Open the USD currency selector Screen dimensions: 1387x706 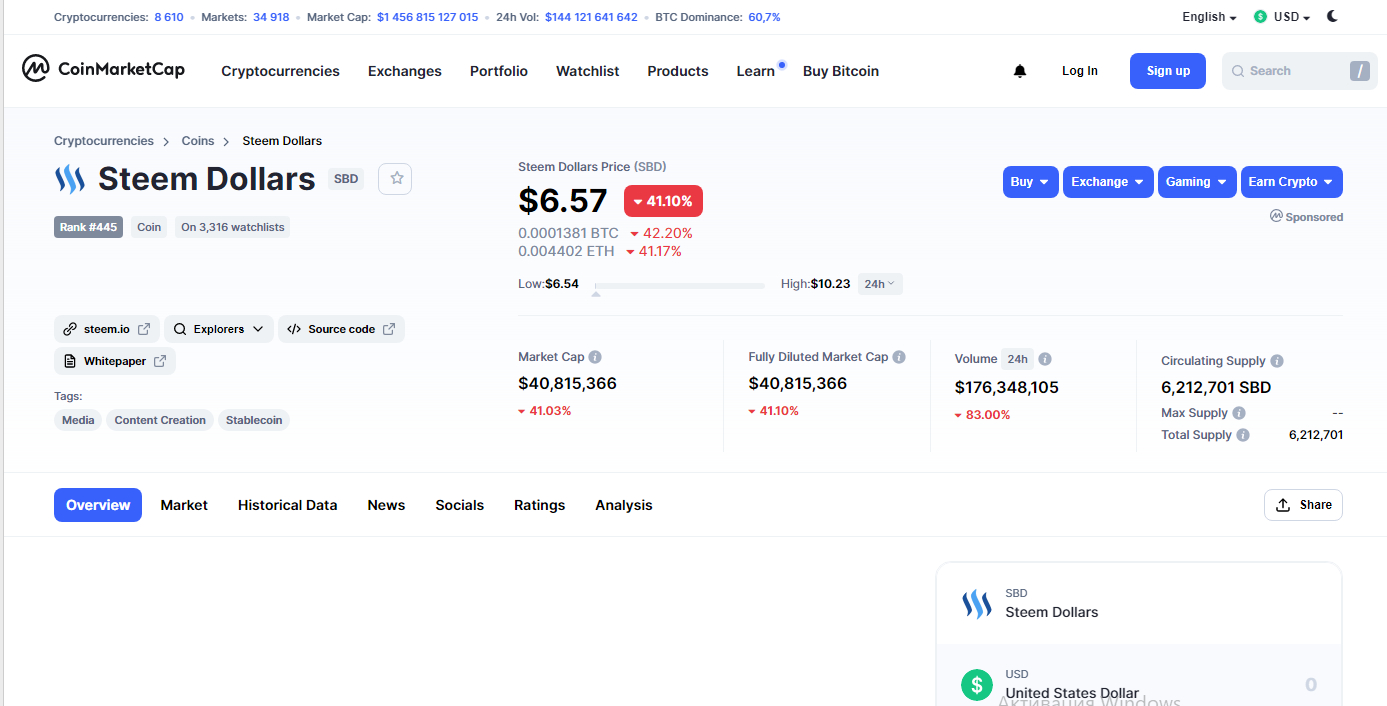click(x=1282, y=17)
